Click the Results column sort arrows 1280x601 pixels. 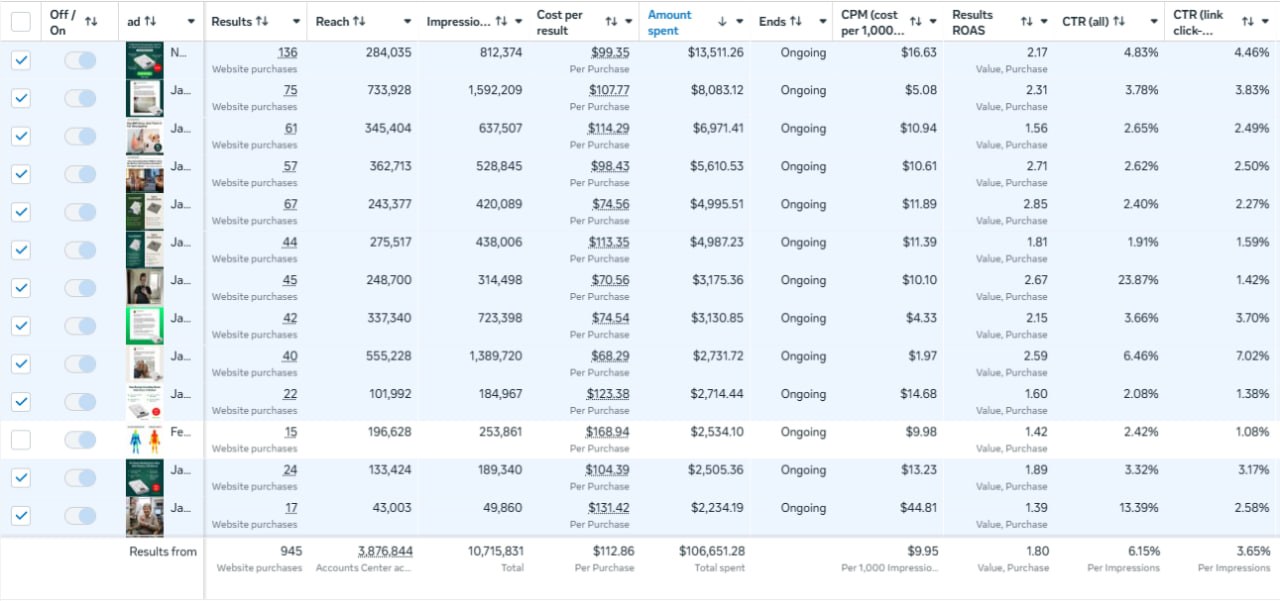point(262,21)
